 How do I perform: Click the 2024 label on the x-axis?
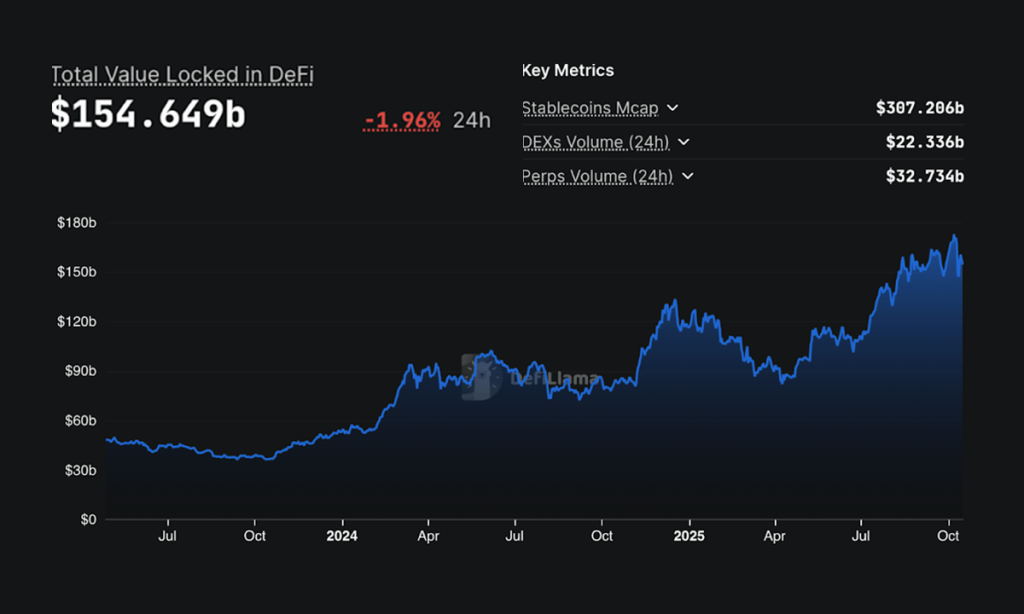point(342,536)
